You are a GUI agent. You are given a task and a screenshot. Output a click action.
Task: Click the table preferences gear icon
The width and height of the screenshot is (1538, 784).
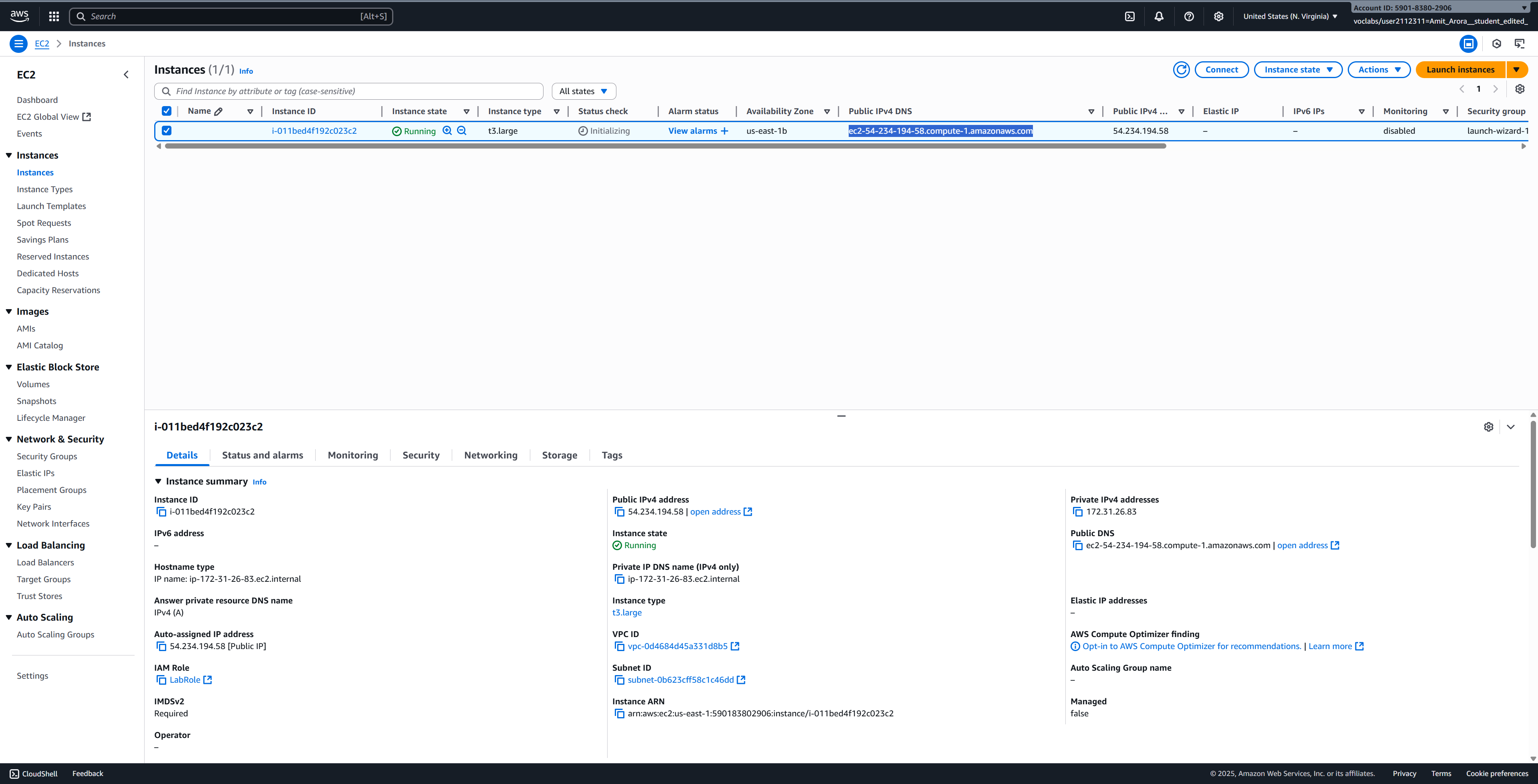[1520, 89]
